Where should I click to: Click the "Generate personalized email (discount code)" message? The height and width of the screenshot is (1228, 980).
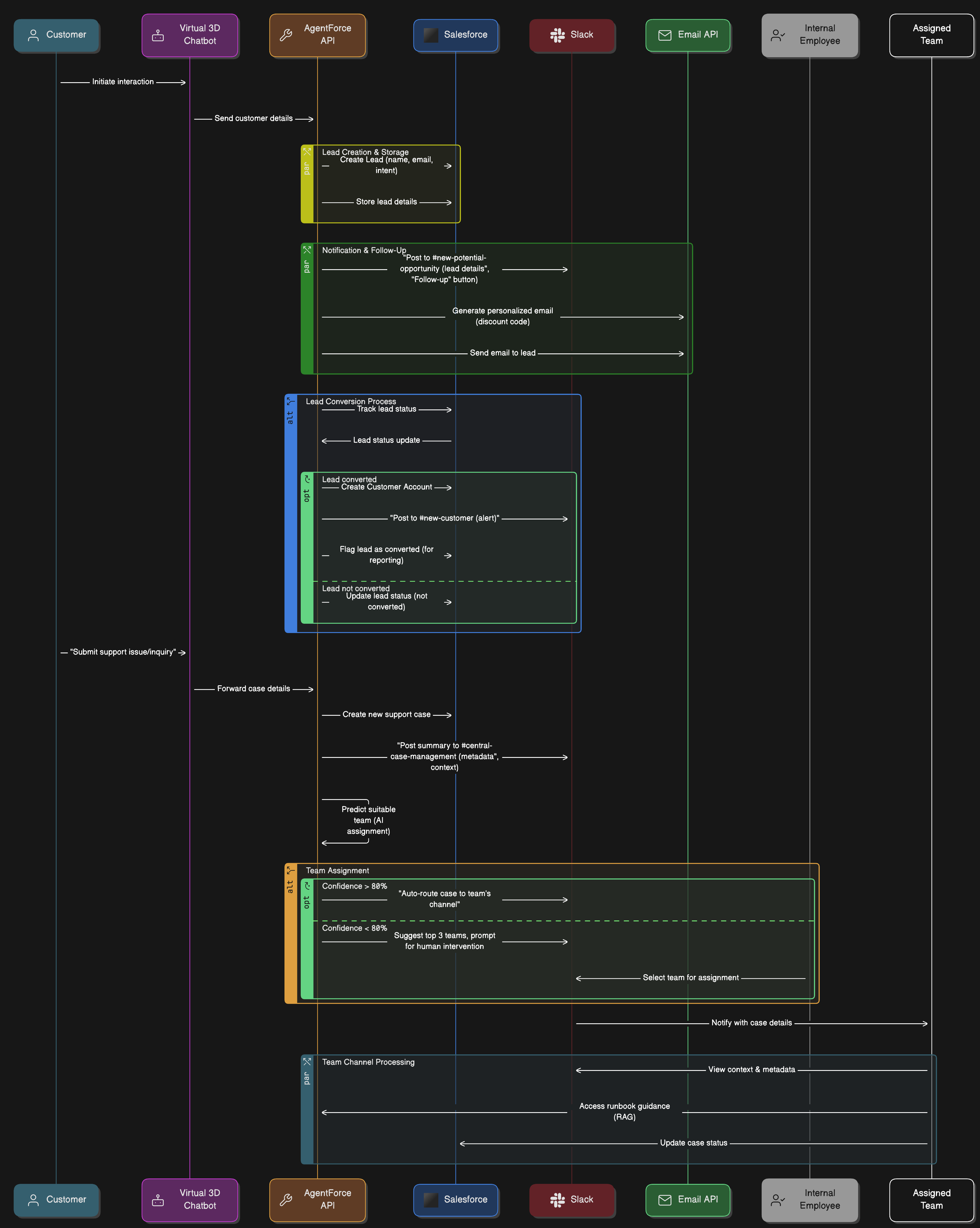[503, 316]
